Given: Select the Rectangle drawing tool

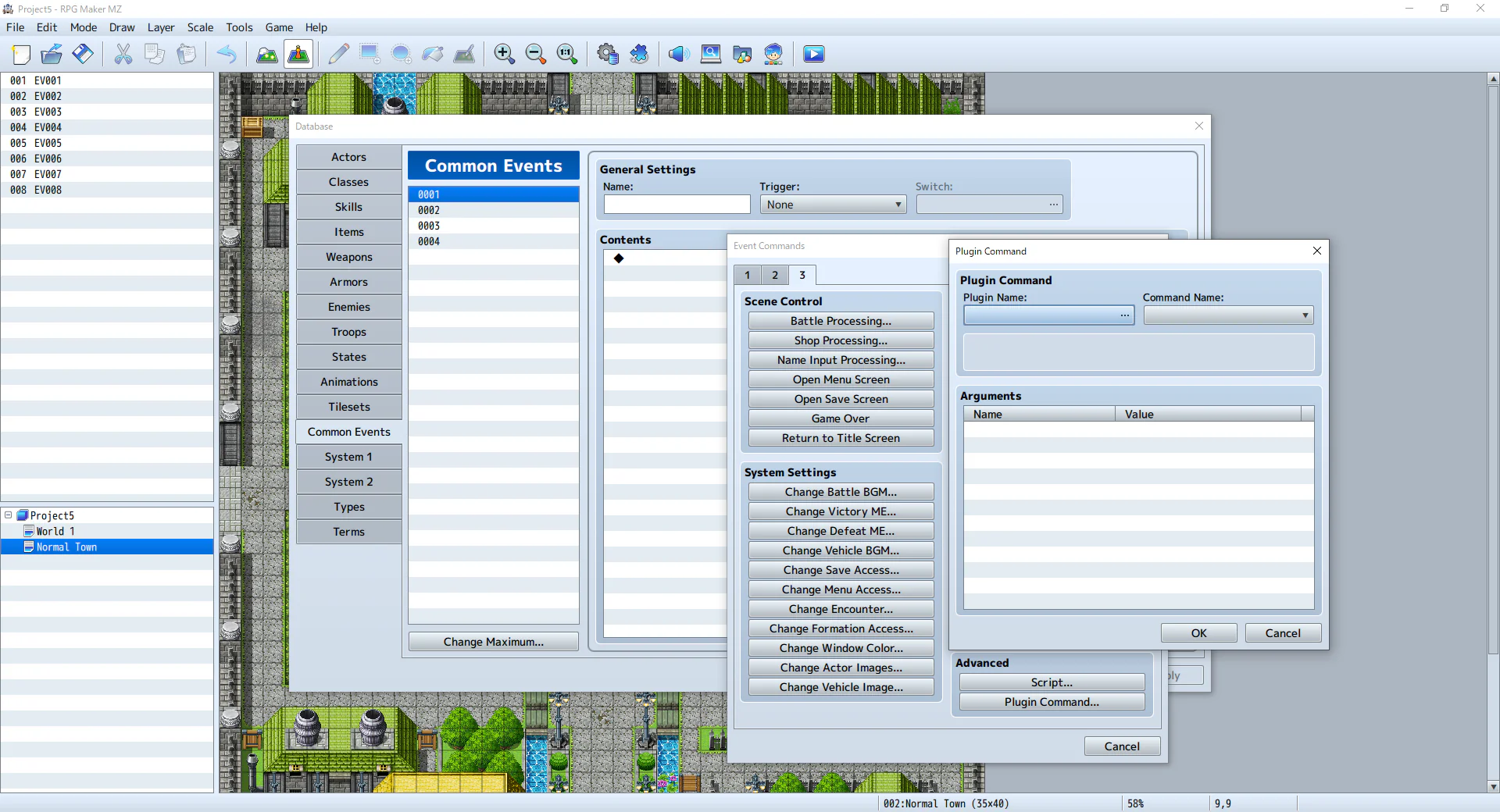Looking at the screenshot, I should click(x=370, y=54).
